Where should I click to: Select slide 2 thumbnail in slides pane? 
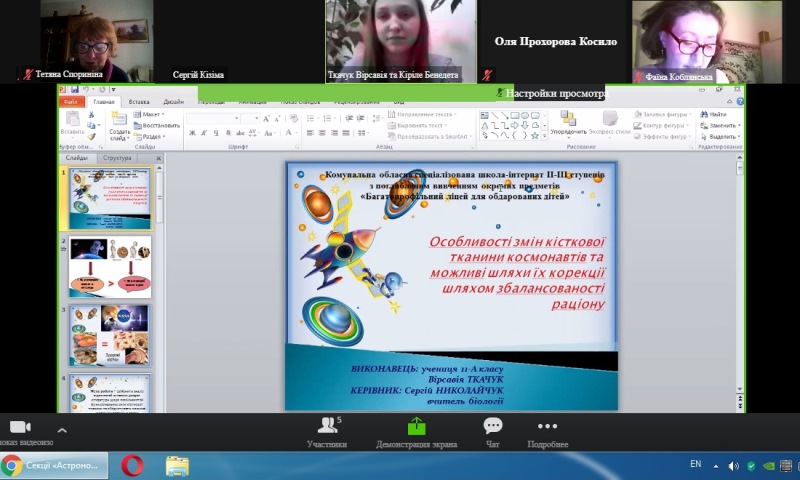point(110,267)
